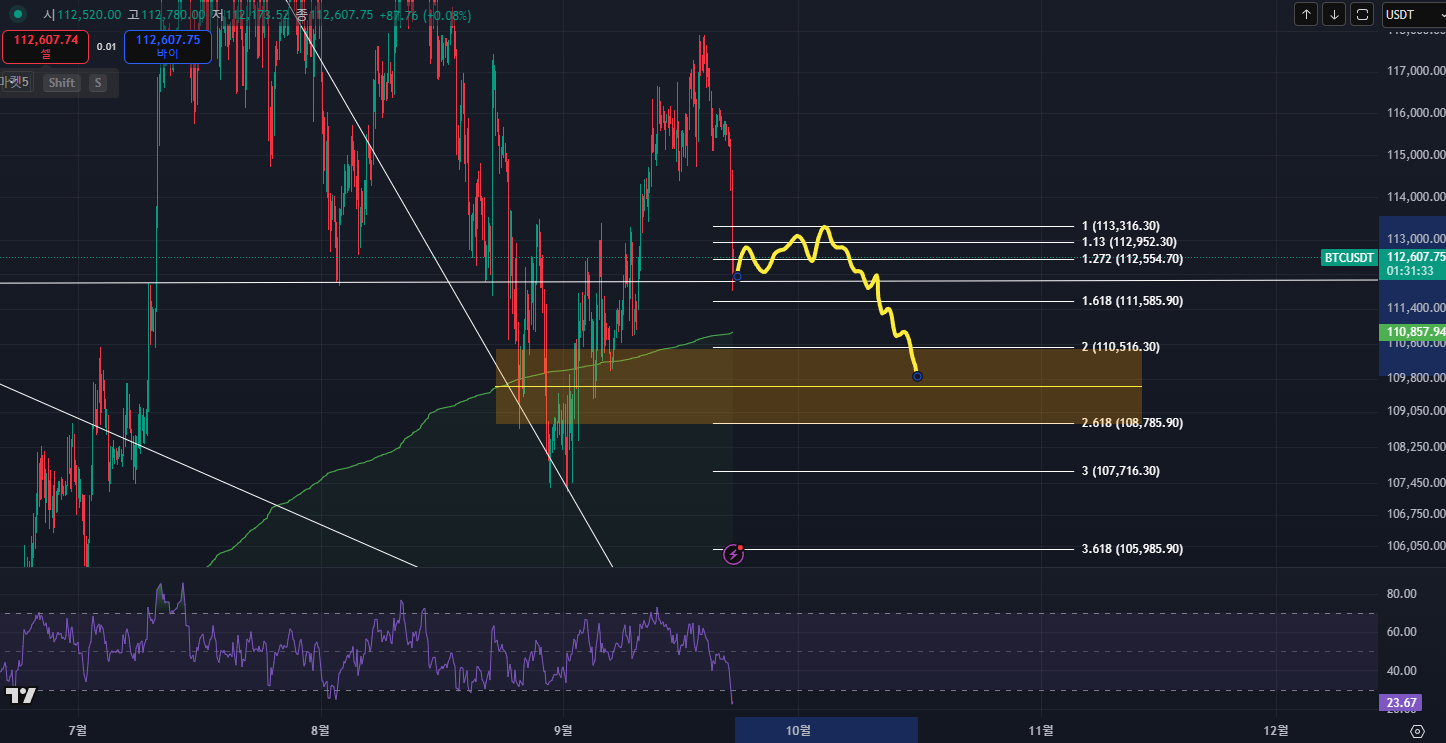
Task: Click the RSI 60.00 scale label
Action: click(1400, 632)
